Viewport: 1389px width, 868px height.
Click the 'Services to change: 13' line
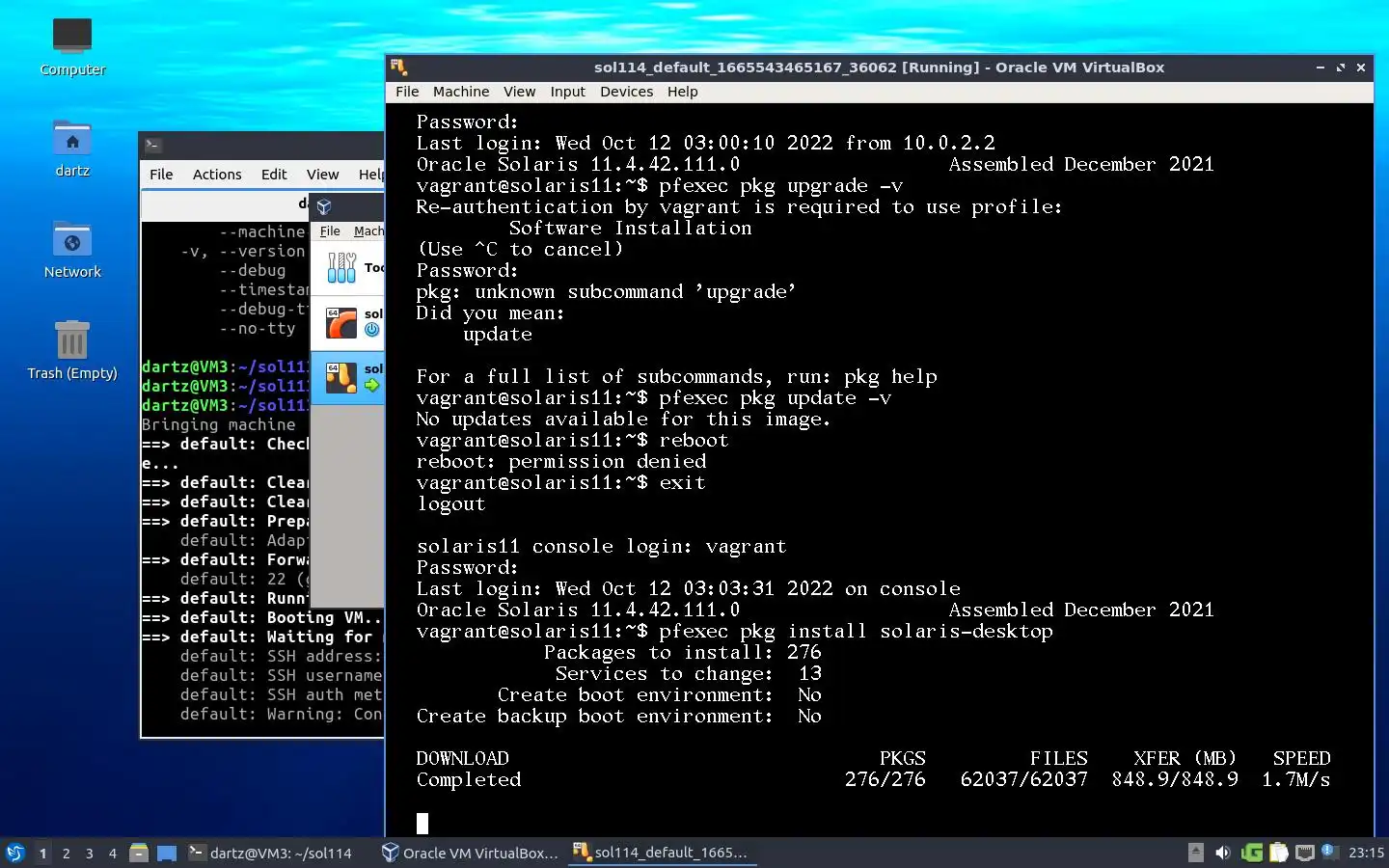coord(689,674)
